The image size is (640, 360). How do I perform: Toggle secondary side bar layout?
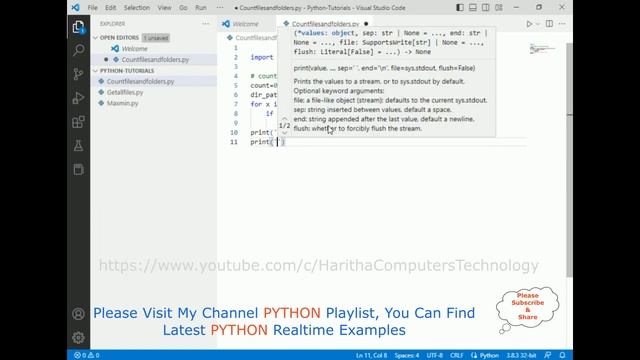tap(486, 8)
